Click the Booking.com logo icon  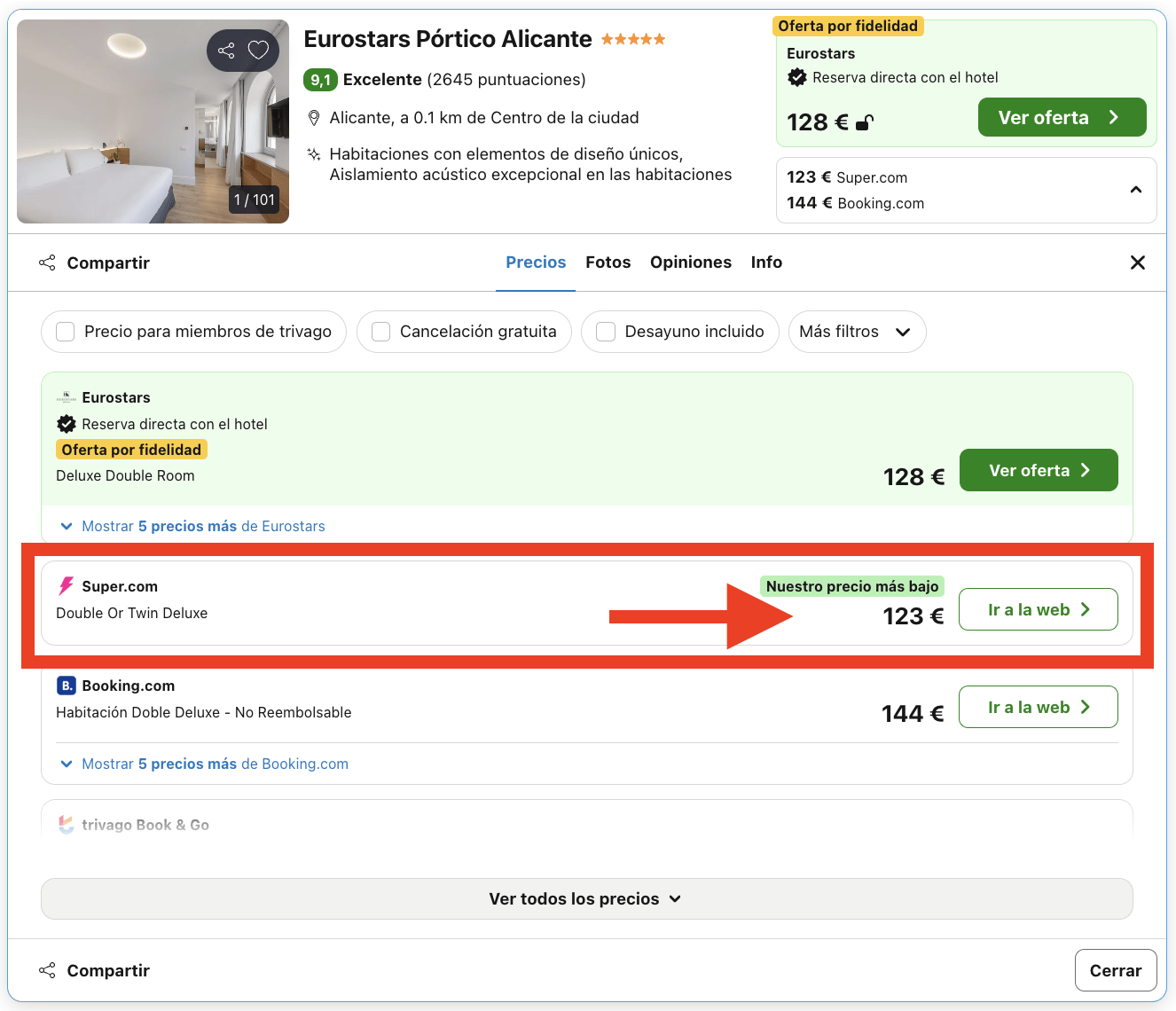point(66,686)
